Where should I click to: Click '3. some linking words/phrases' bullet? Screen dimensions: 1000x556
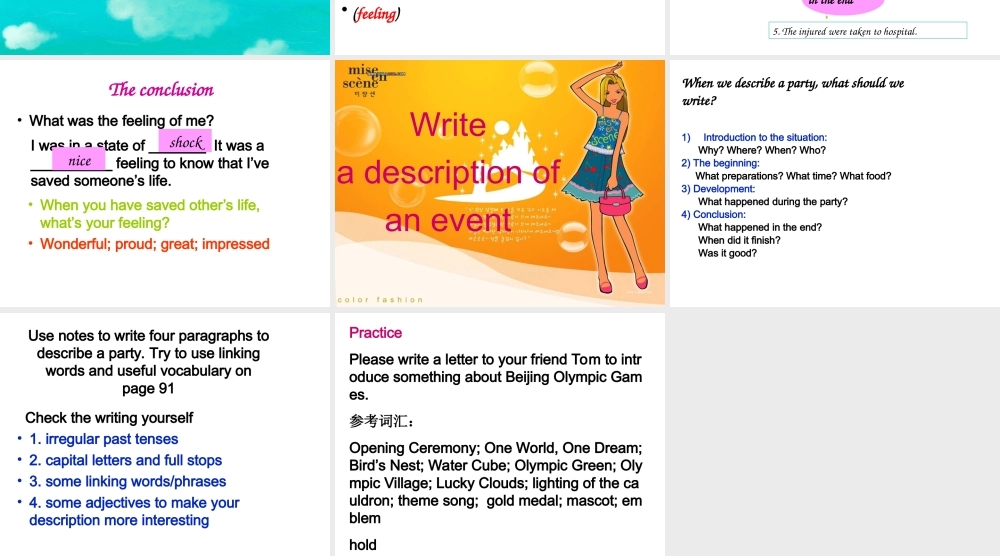(x=128, y=481)
